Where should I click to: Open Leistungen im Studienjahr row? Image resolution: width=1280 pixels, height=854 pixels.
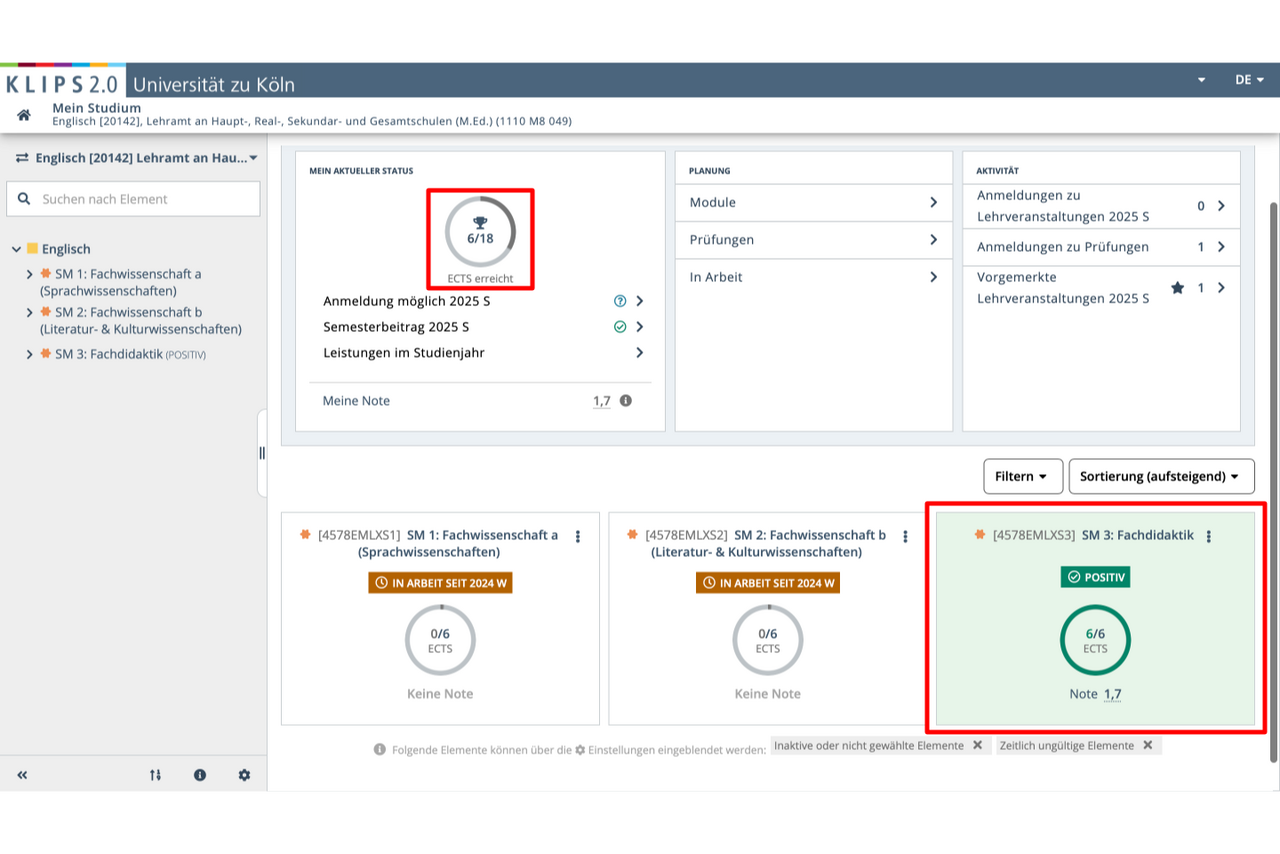[480, 353]
